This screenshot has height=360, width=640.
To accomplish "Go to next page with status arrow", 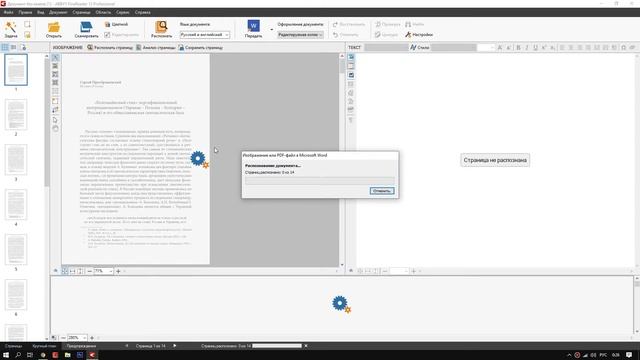I will click(x=175, y=346).
